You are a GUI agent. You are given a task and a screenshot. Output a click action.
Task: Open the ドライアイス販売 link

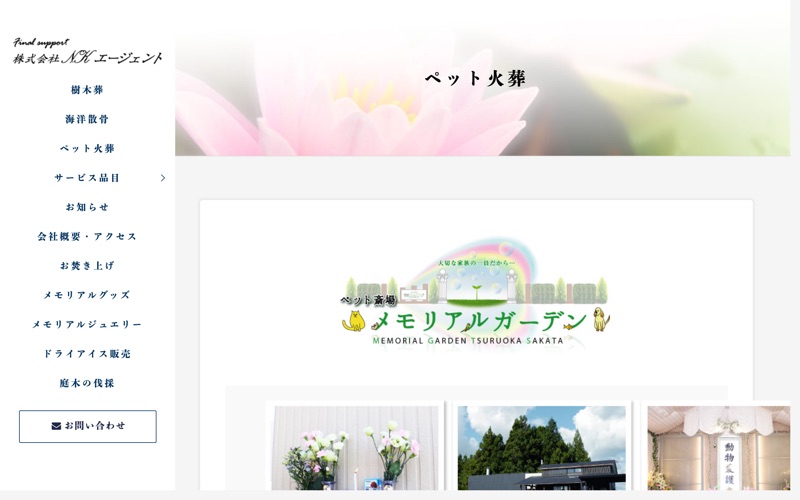pyautogui.click(x=87, y=354)
